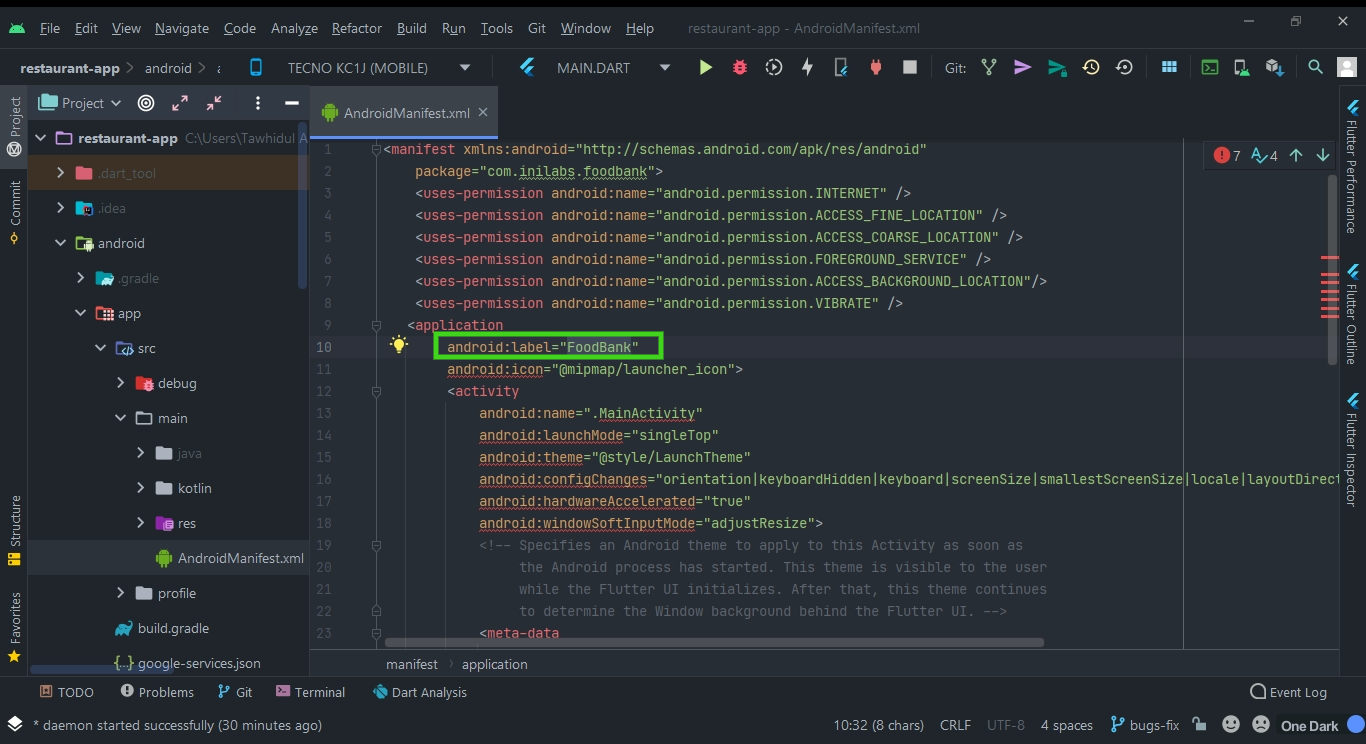The height and width of the screenshot is (744, 1366).
Task: Trigger Flutter hot reload lightning icon
Action: [x=807, y=67]
